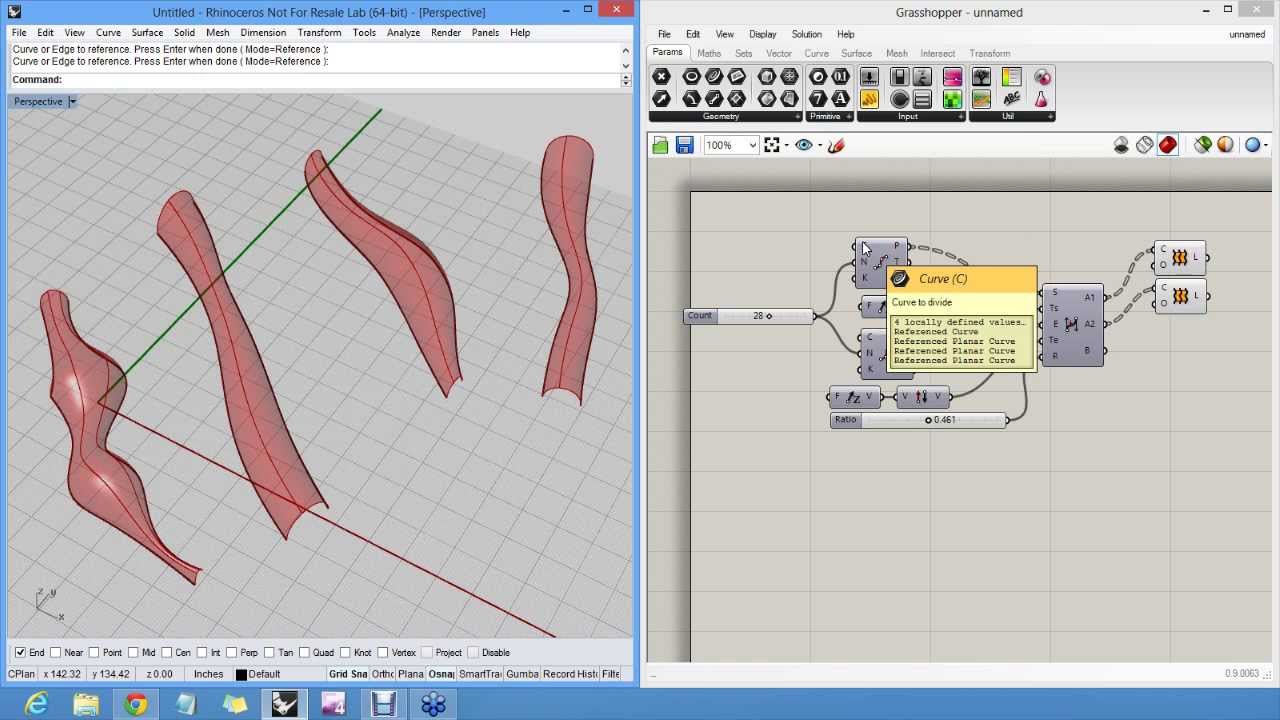This screenshot has height=720, width=1280.
Task: Open the Surface menu in Rhino
Action: pyautogui.click(x=147, y=33)
